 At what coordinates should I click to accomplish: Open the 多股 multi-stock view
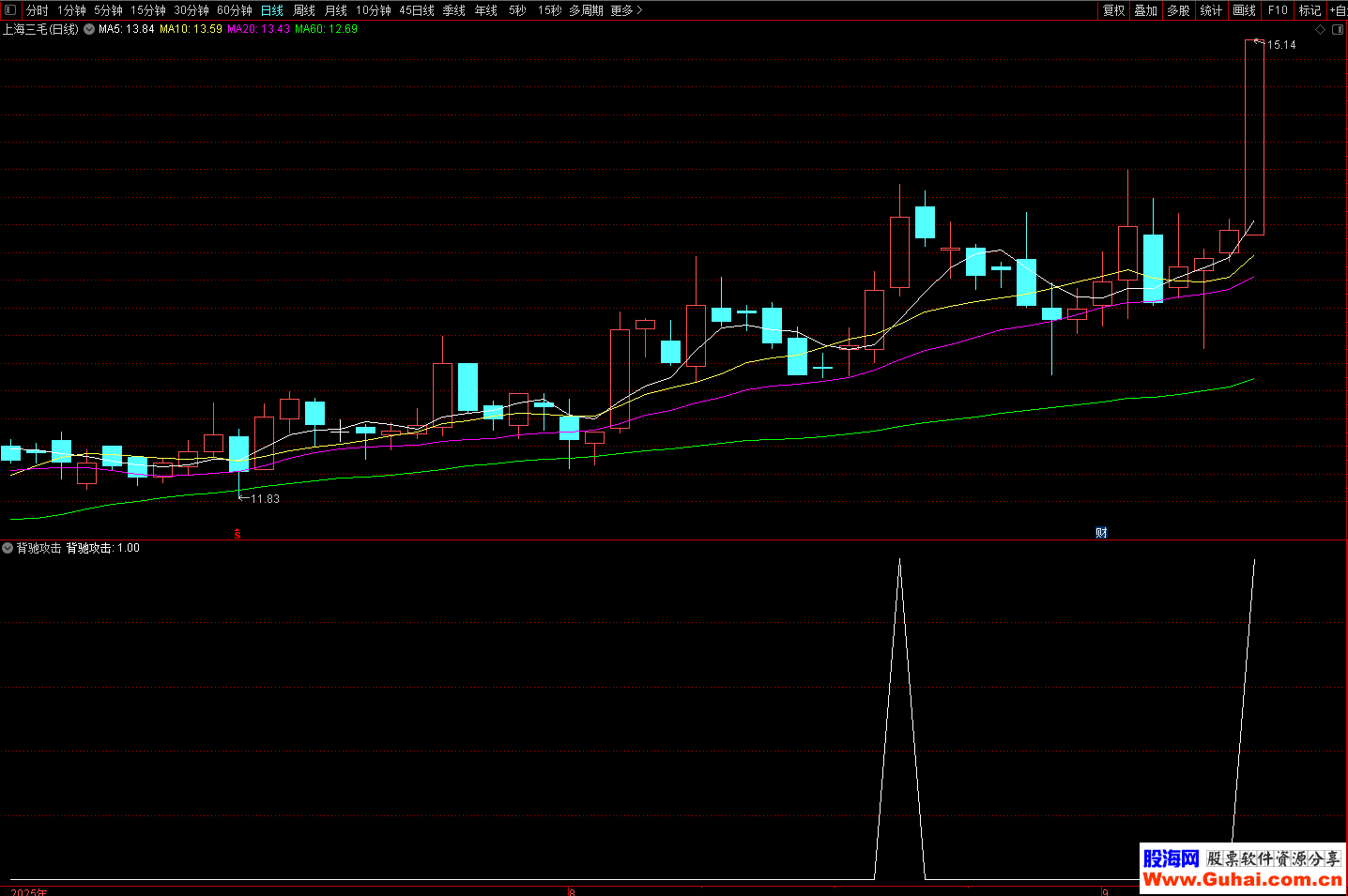(1179, 10)
